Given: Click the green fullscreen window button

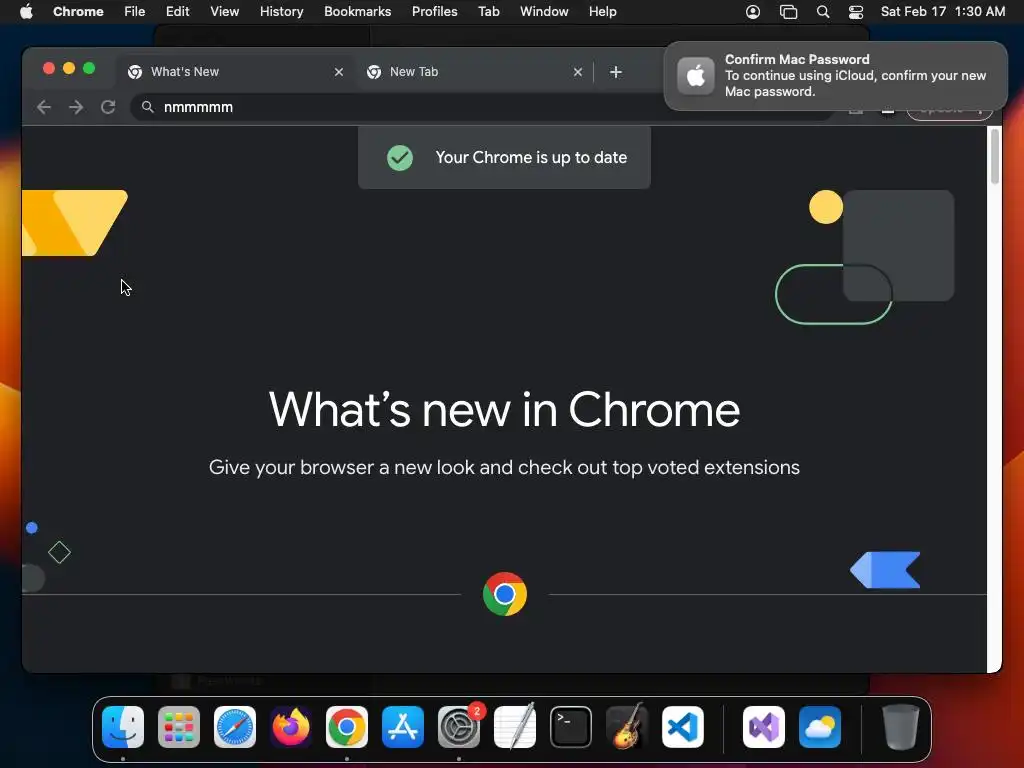Looking at the screenshot, I should point(89,68).
